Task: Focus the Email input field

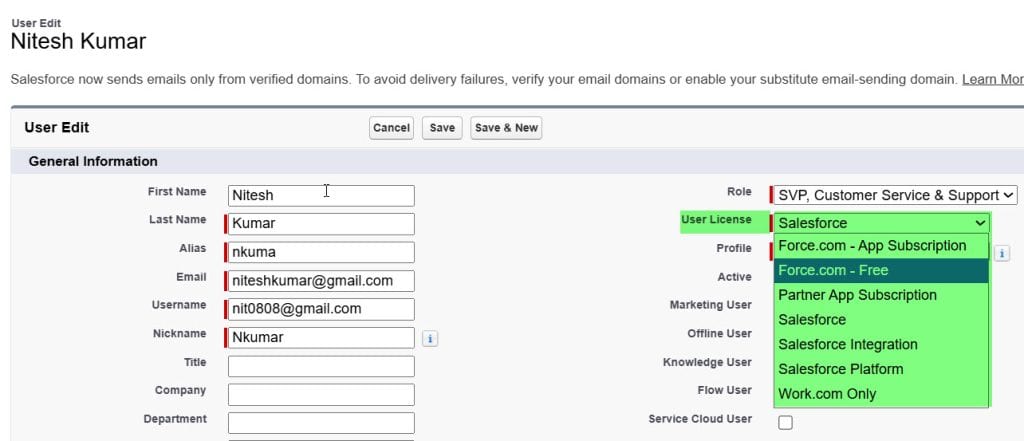Action: (x=321, y=281)
